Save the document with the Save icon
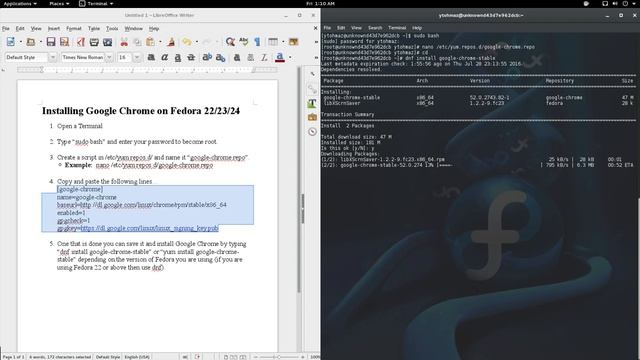Image resolution: width=640 pixels, height=360 pixels. click(x=51, y=42)
